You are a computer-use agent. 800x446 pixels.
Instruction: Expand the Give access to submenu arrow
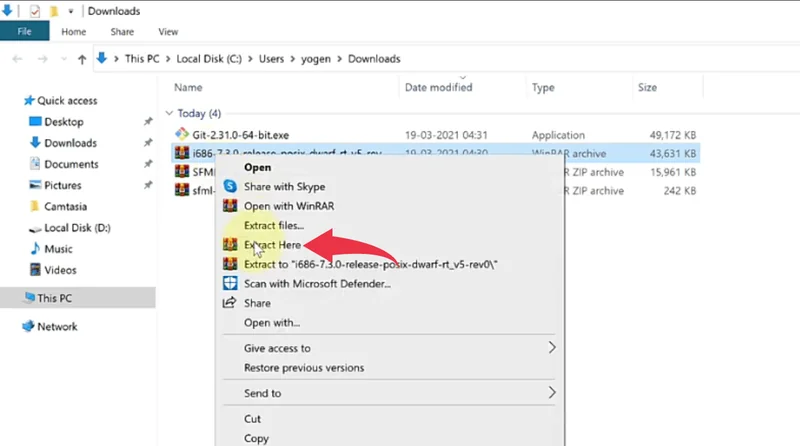pyautogui.click(x=551, y=348)
